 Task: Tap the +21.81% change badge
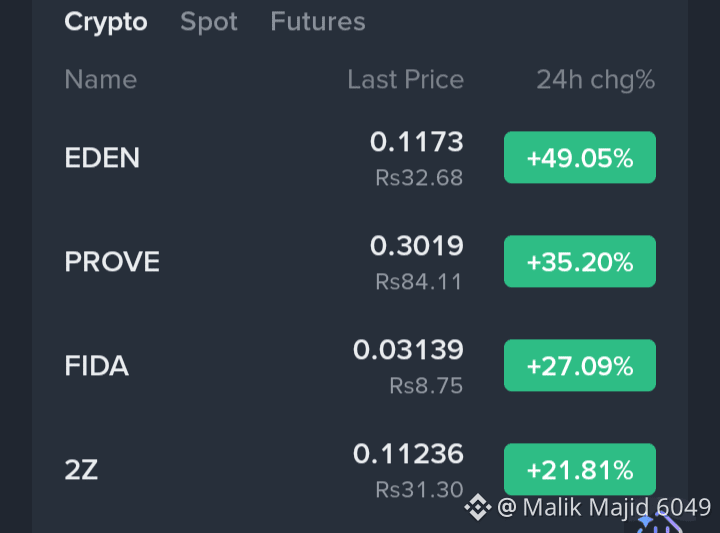(579, 469)
